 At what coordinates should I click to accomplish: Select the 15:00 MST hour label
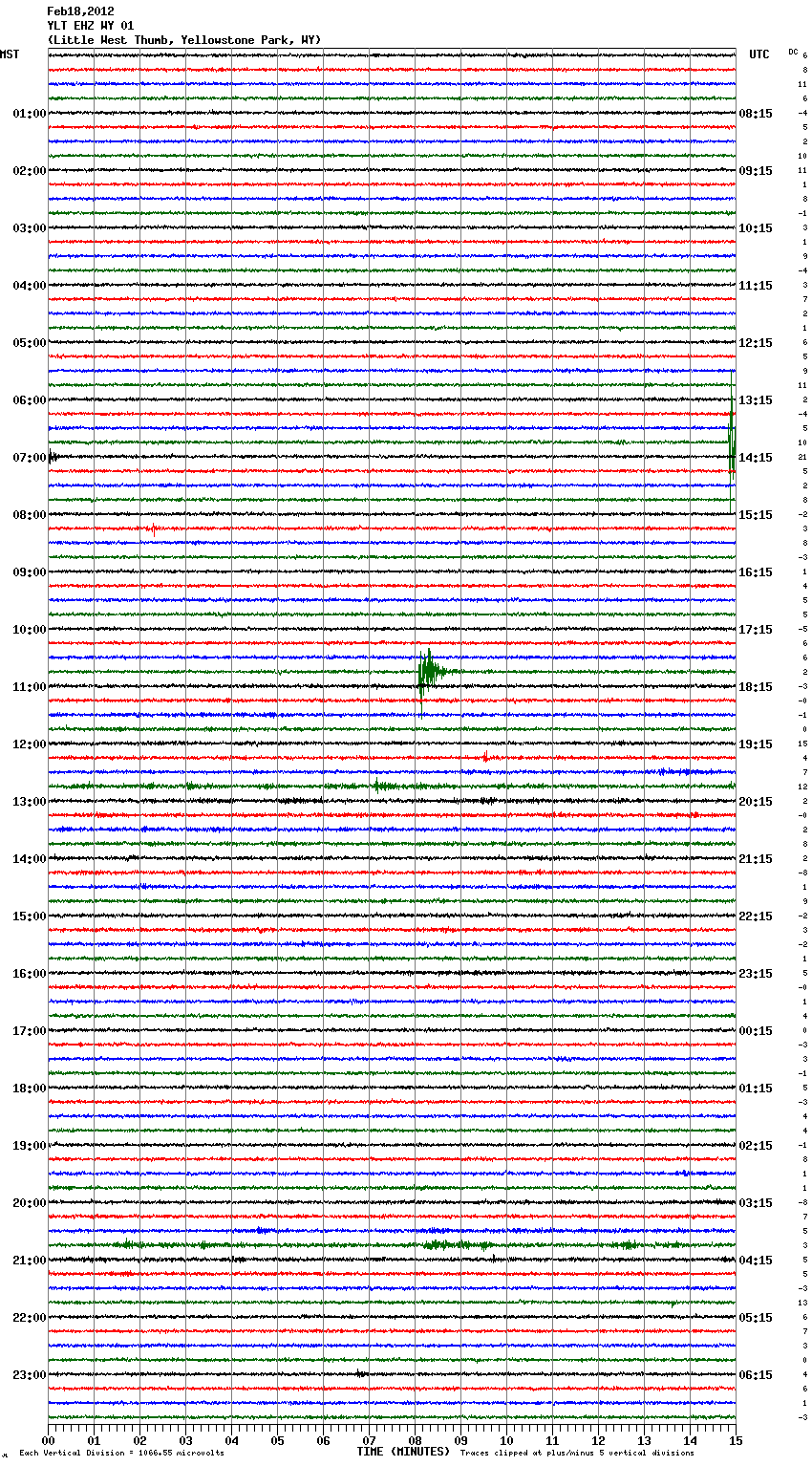pyautogui.click(x=30, y=916)
